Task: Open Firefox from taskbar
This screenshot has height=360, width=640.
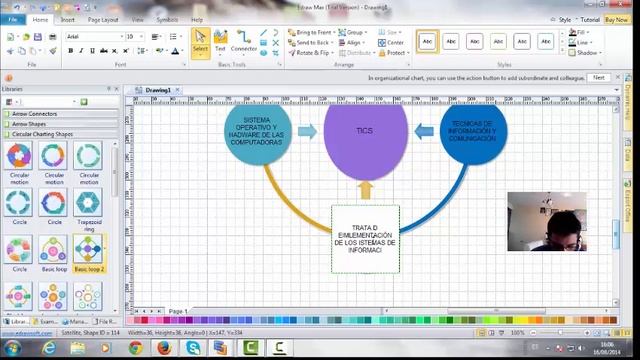Action: (164, 348)
